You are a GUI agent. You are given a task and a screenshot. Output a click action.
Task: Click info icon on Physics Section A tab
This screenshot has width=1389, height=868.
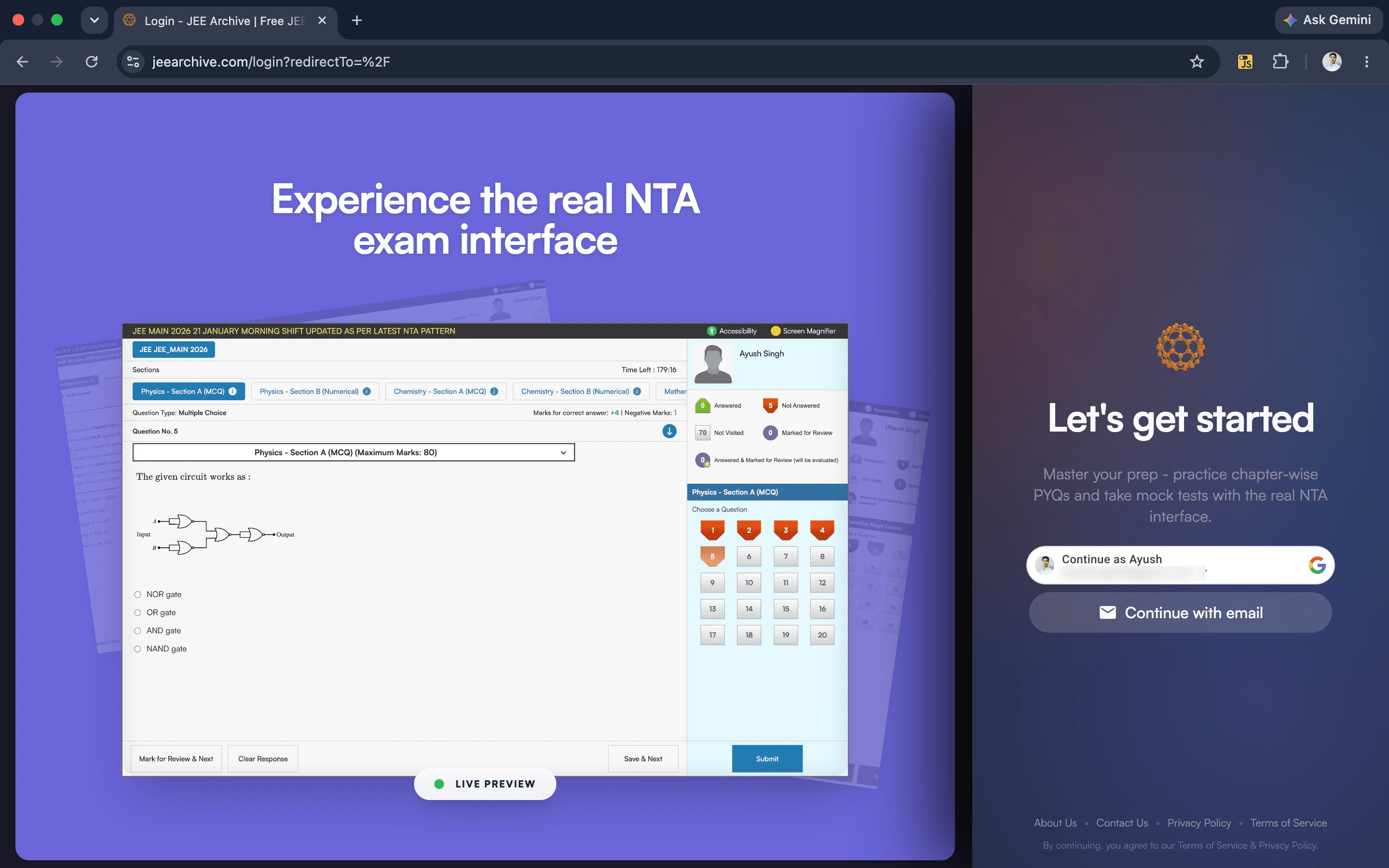pyautogui.click(x=232, y=392)
